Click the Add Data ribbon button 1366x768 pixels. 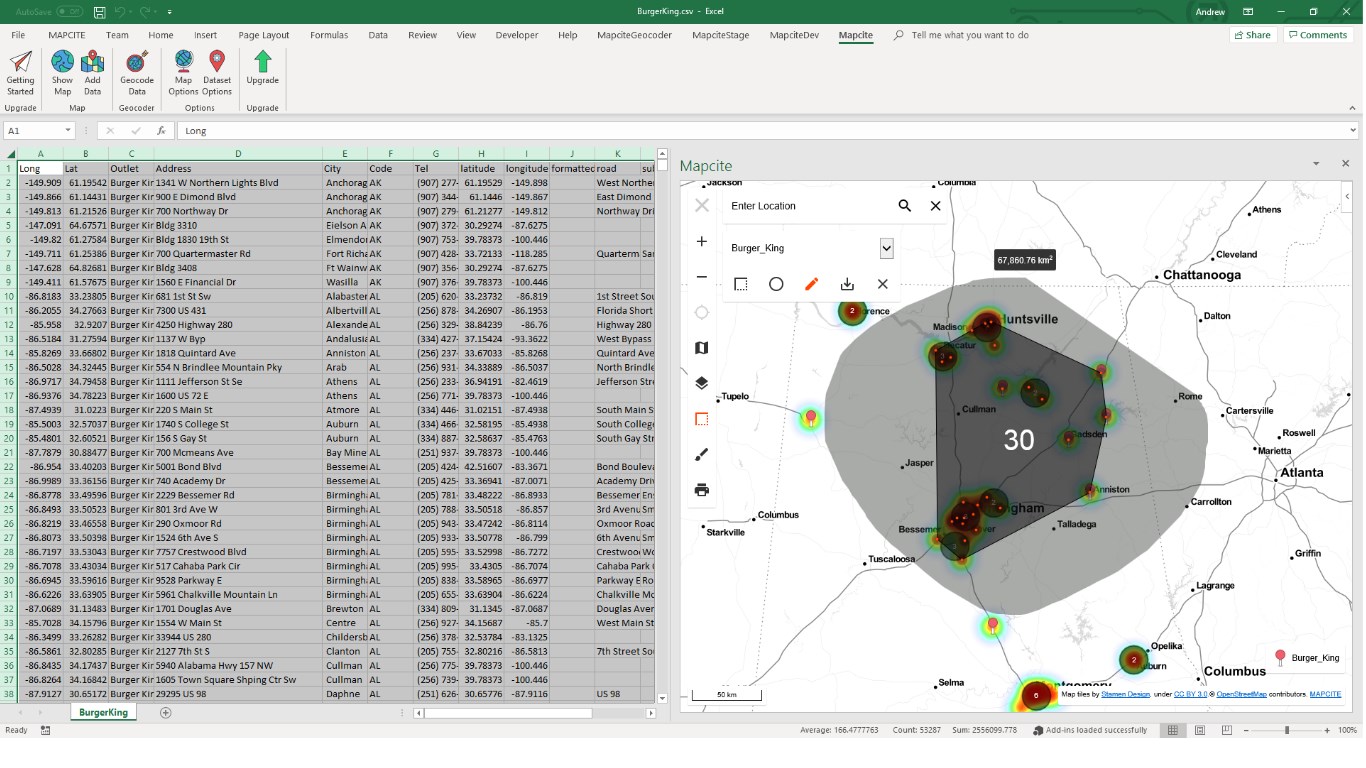pyautogui.click(x=92, y=73)
